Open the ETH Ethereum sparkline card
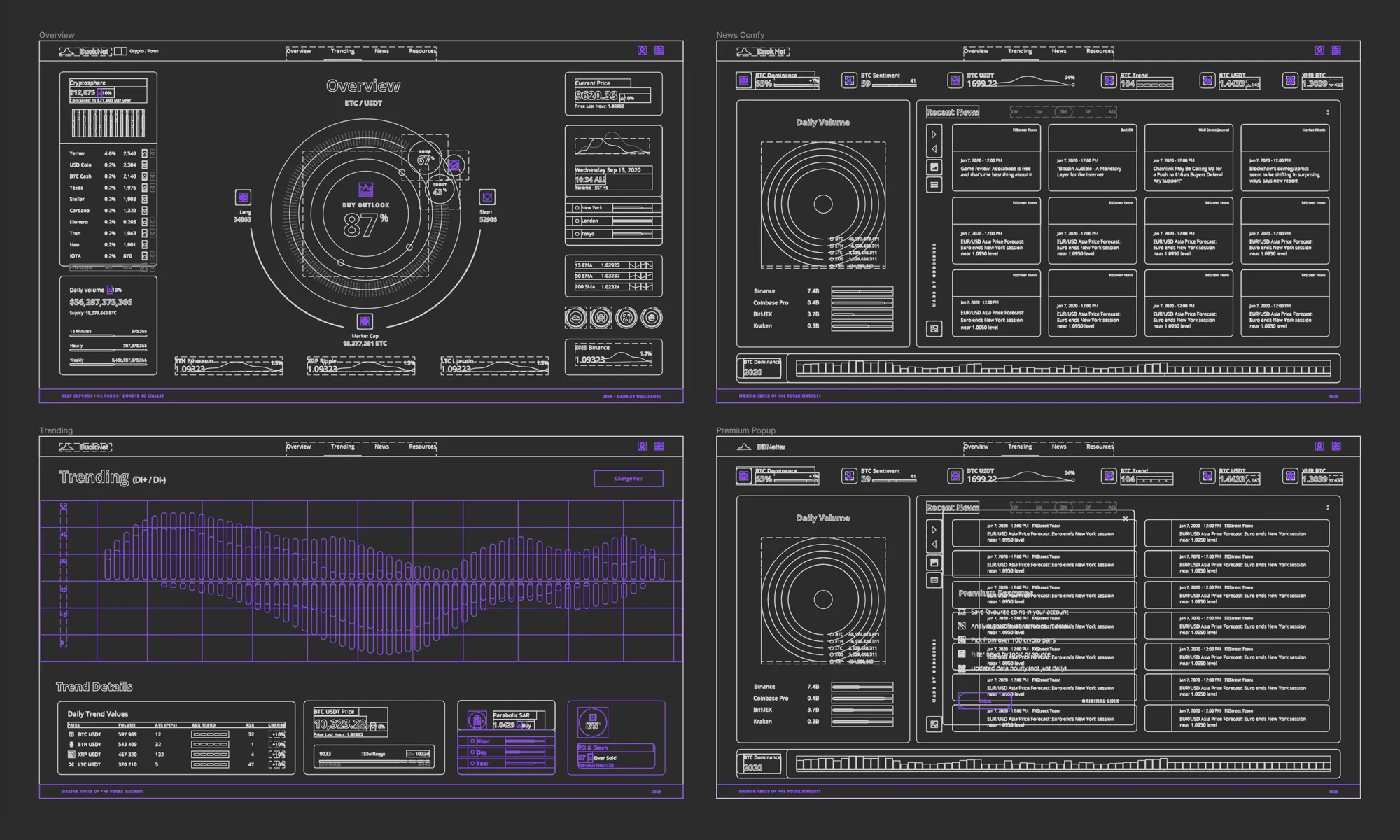 coord(229,365)
